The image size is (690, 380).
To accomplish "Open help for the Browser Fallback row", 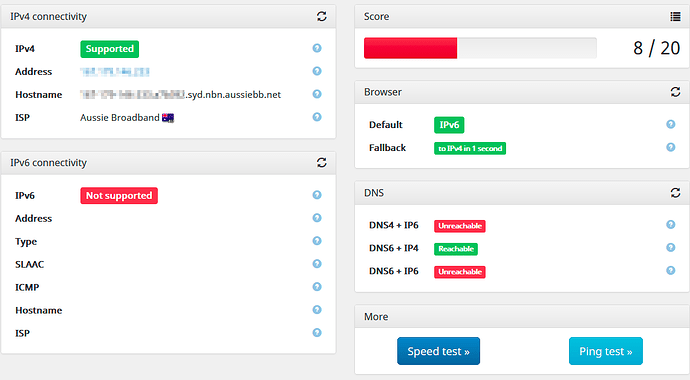I will pos(671,147).
